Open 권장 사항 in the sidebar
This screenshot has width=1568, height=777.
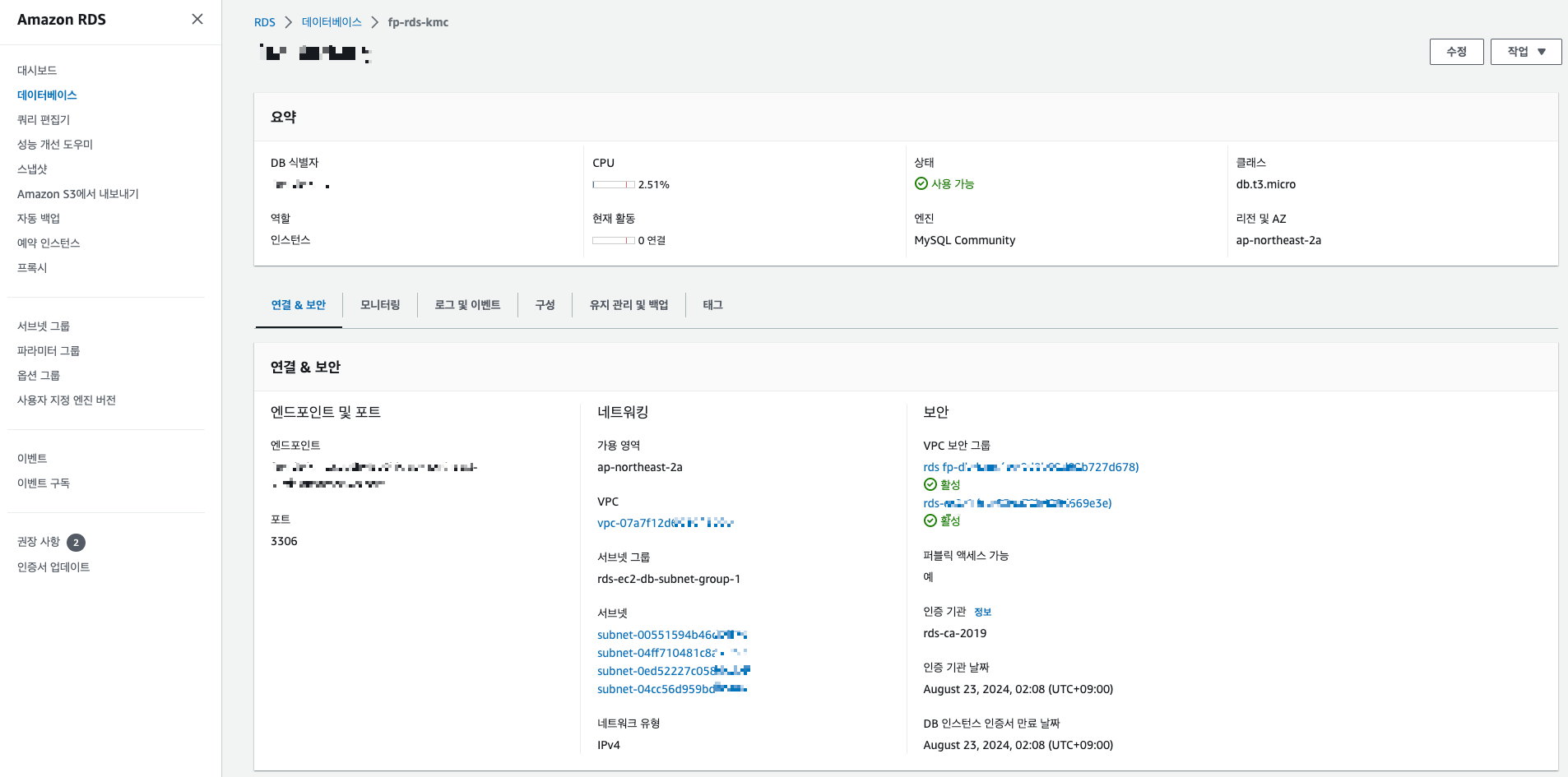point(39,542)
